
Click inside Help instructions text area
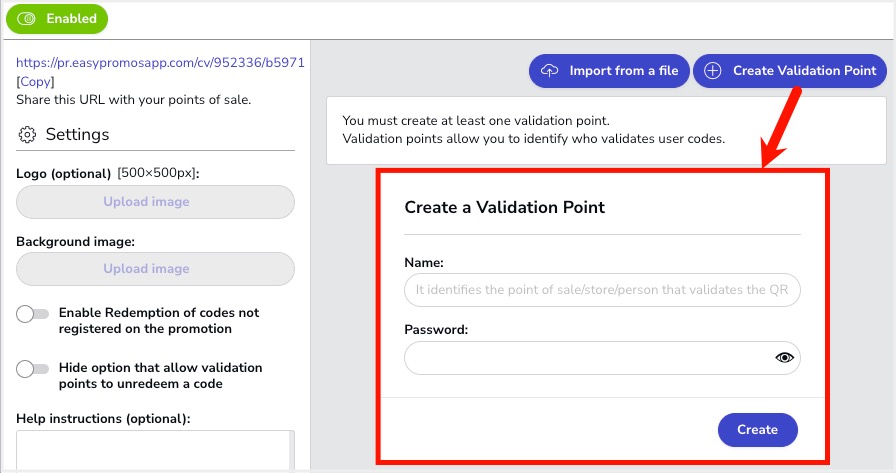tap(155, 450)
